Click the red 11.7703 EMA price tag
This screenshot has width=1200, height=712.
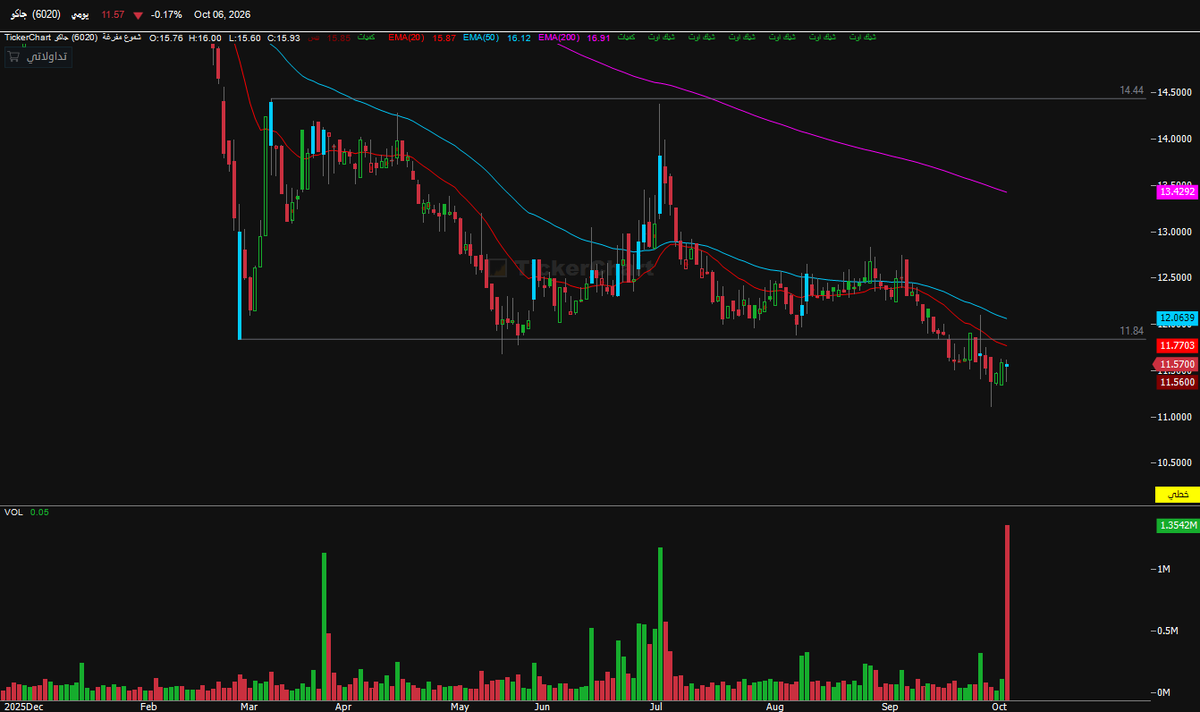[x=1177, y=345]
